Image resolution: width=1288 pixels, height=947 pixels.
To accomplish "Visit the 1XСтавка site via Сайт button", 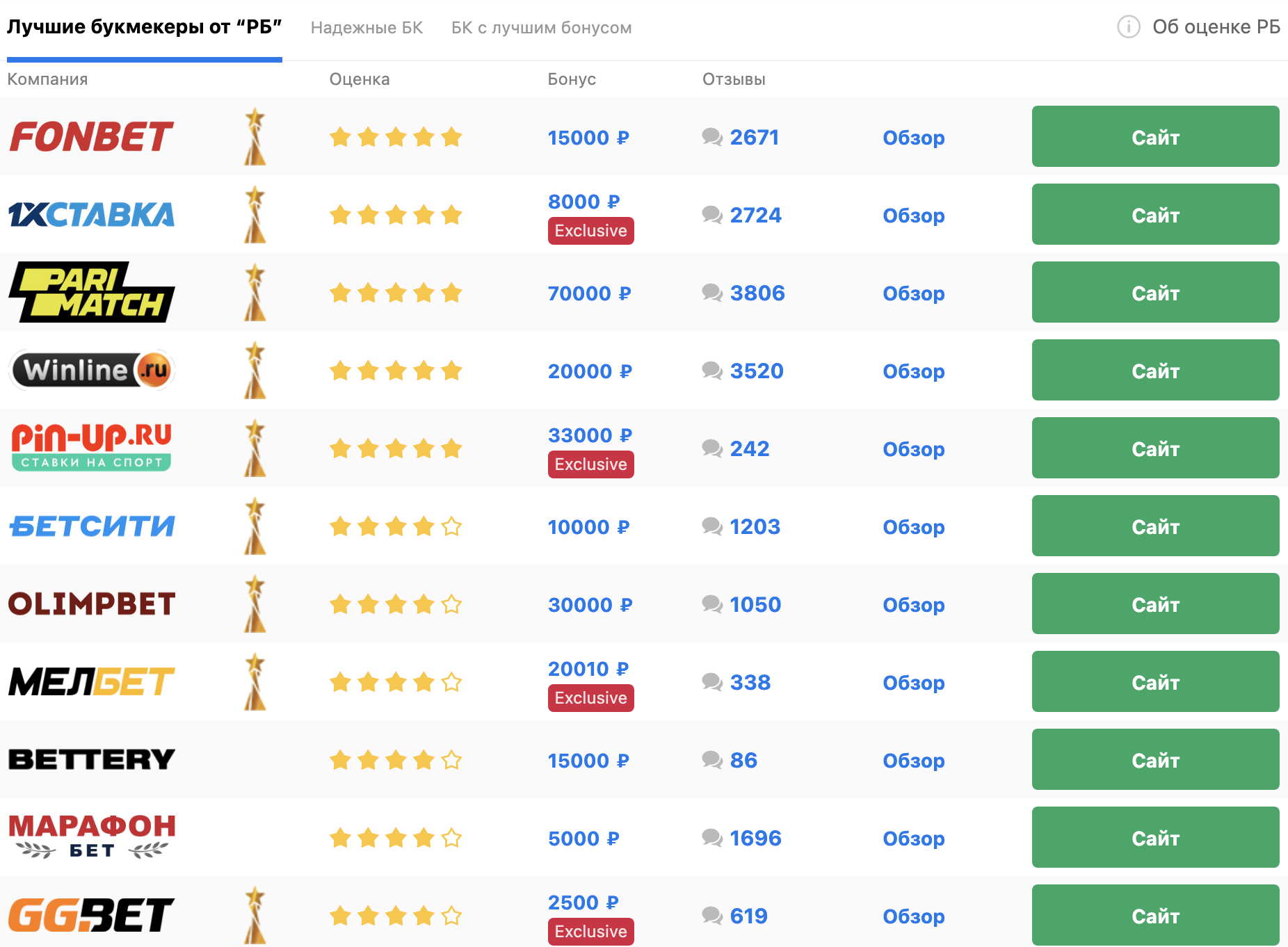I will 1155,214.
